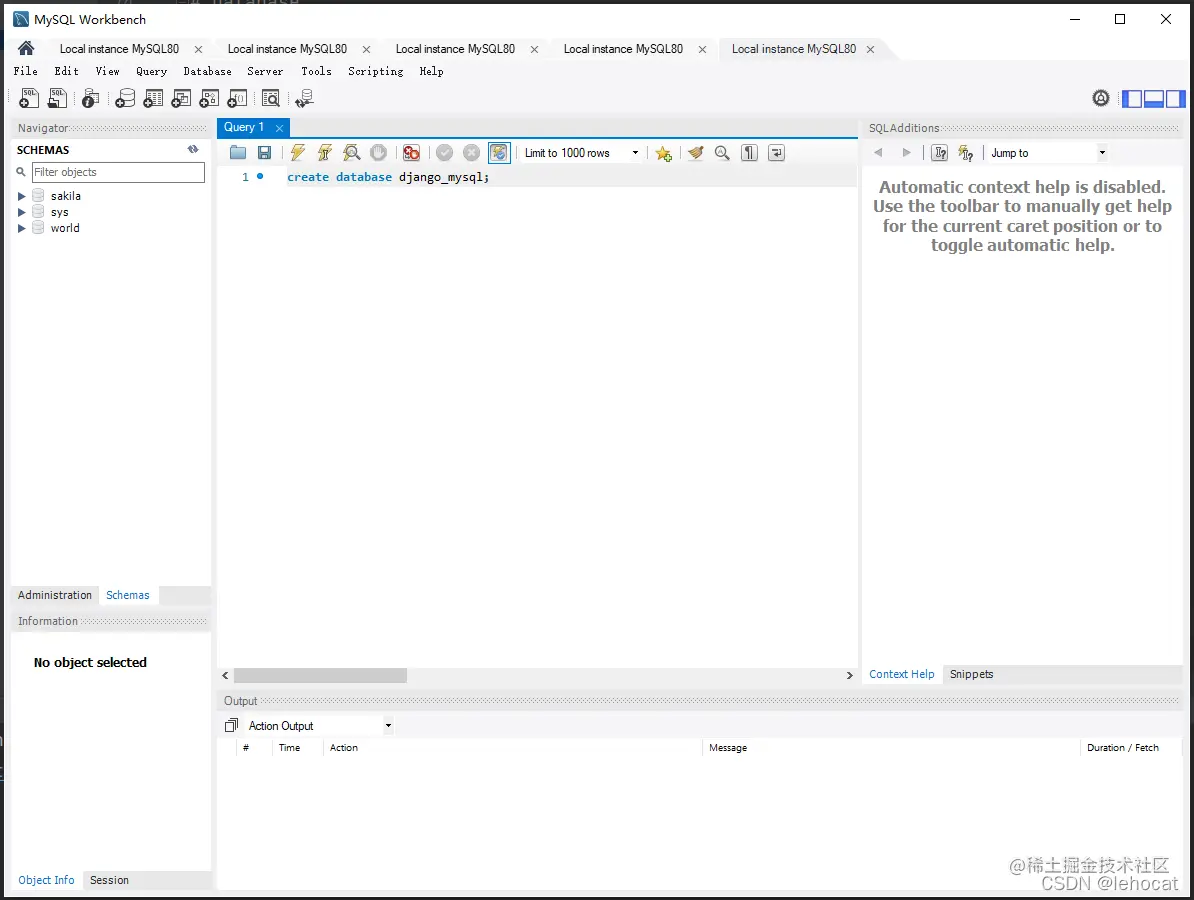Create a new stored procedure icon
1194x900 pixels.
[x=209, y=98]
